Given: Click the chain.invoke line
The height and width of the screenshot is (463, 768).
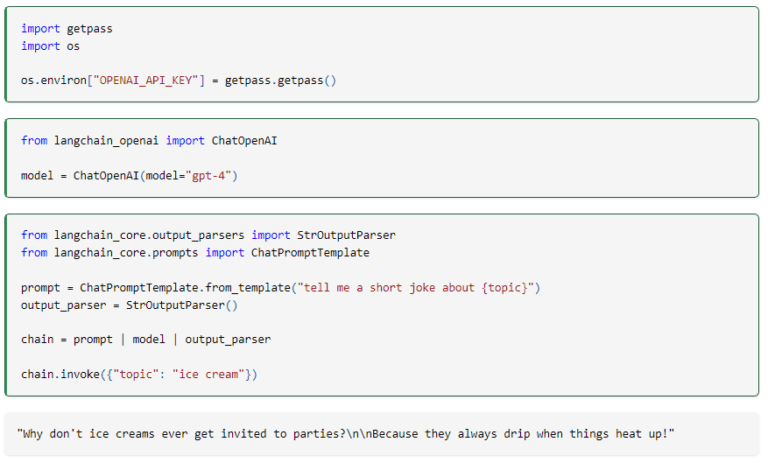Looking at the screenshot, I should click(x=139, y=375).
